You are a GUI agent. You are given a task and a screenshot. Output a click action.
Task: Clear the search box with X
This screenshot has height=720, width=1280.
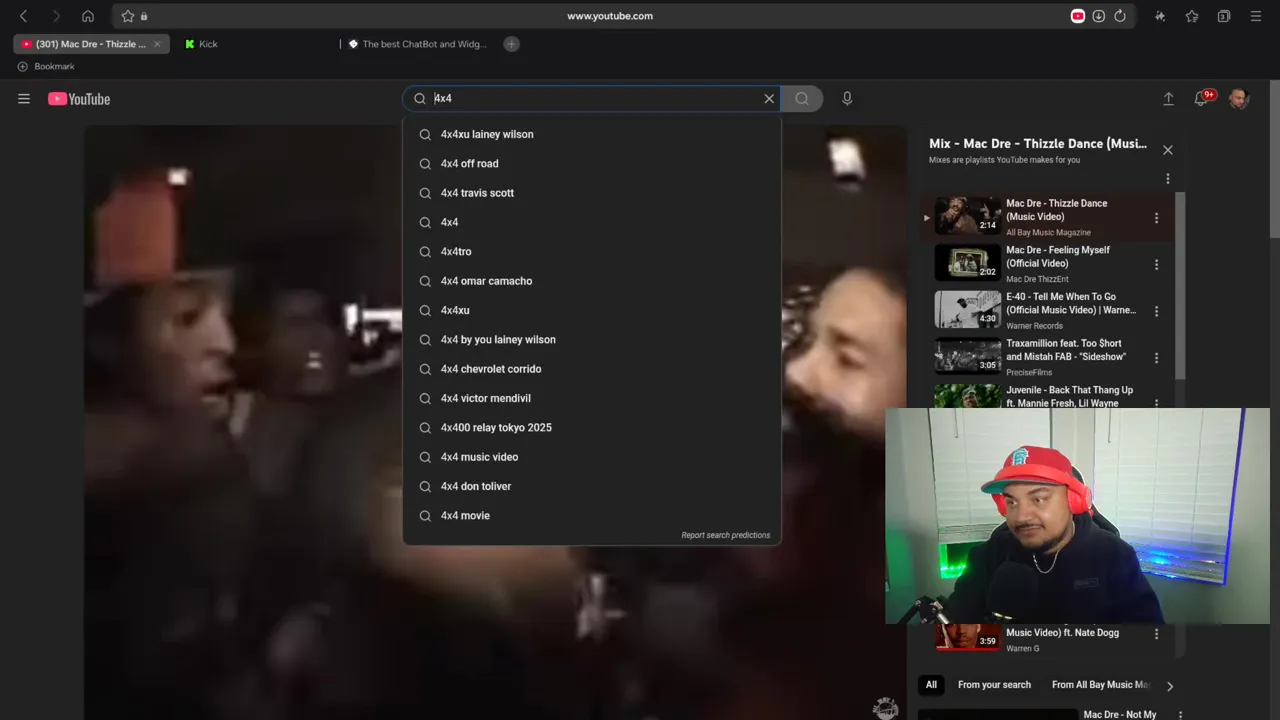tap(769, 99)
